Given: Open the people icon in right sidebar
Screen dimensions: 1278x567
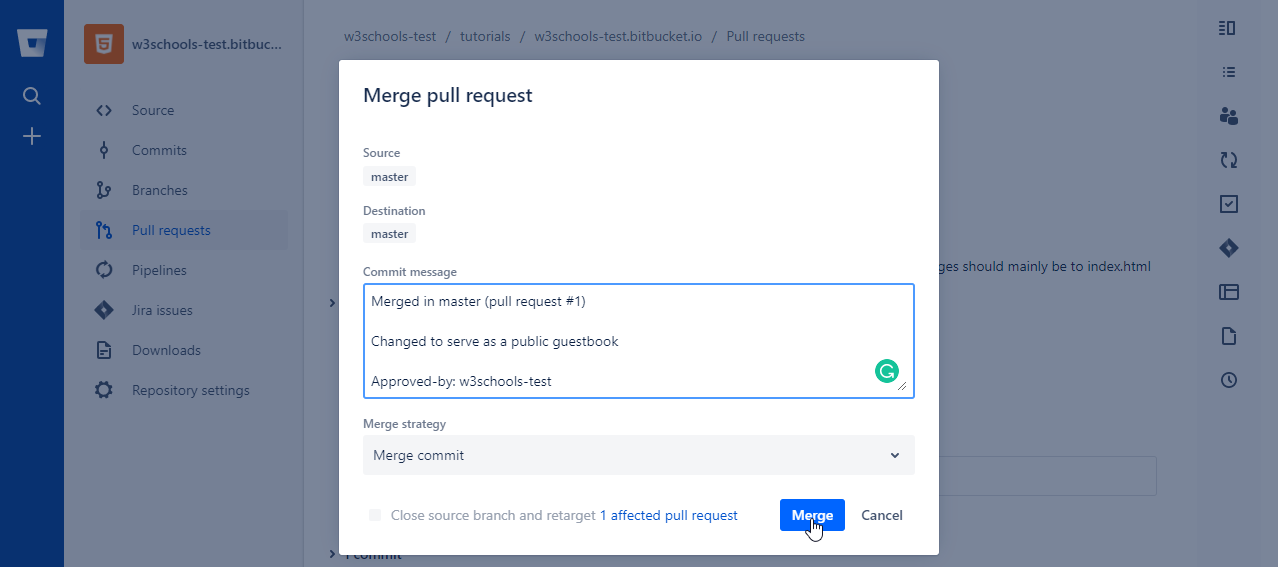Looking at the screenshot, I should [x=1229, y=116].
